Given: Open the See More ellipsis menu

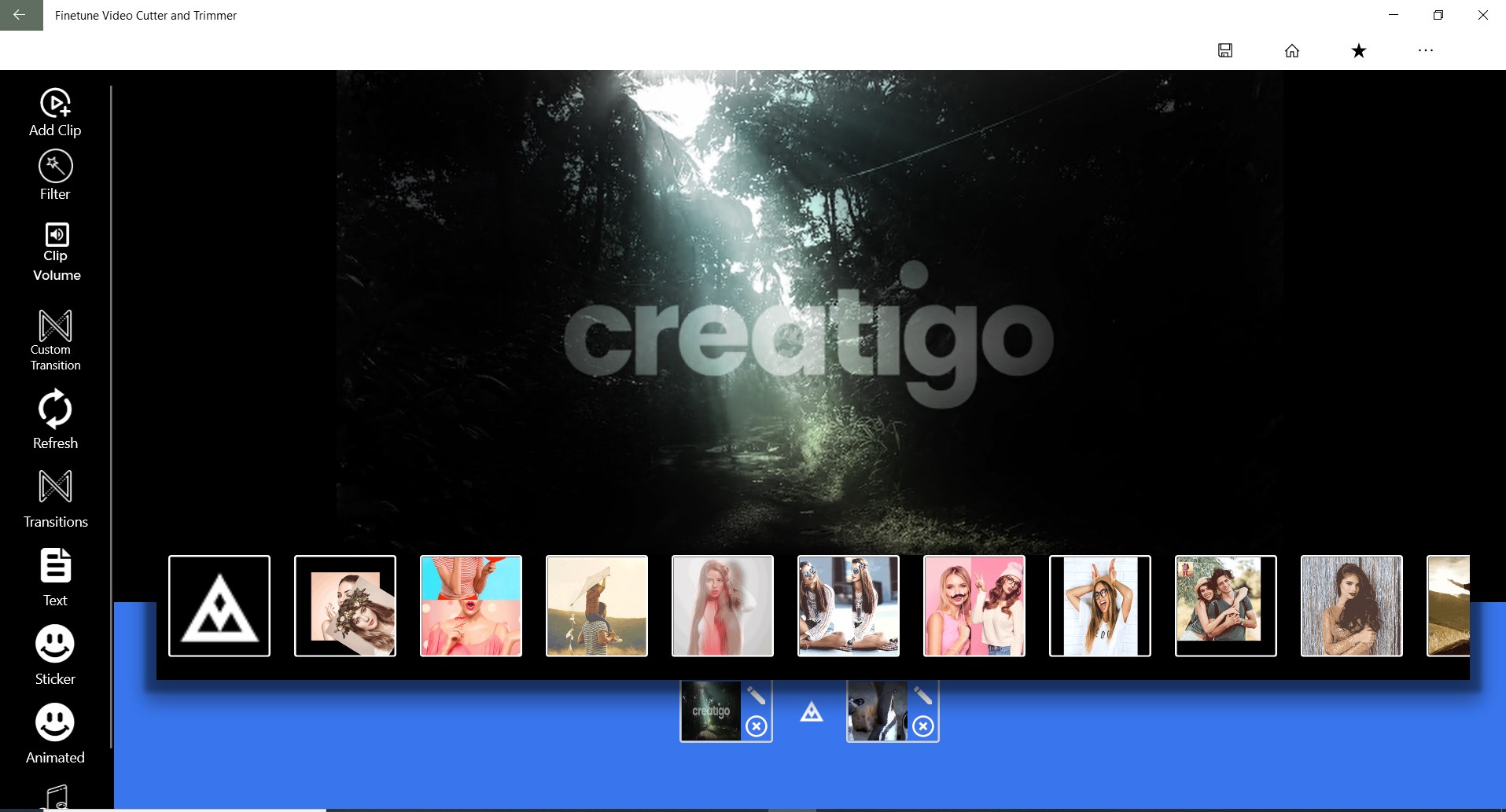Looking at the screenshot, I should pyautogui.click(x=1426, y=50).
